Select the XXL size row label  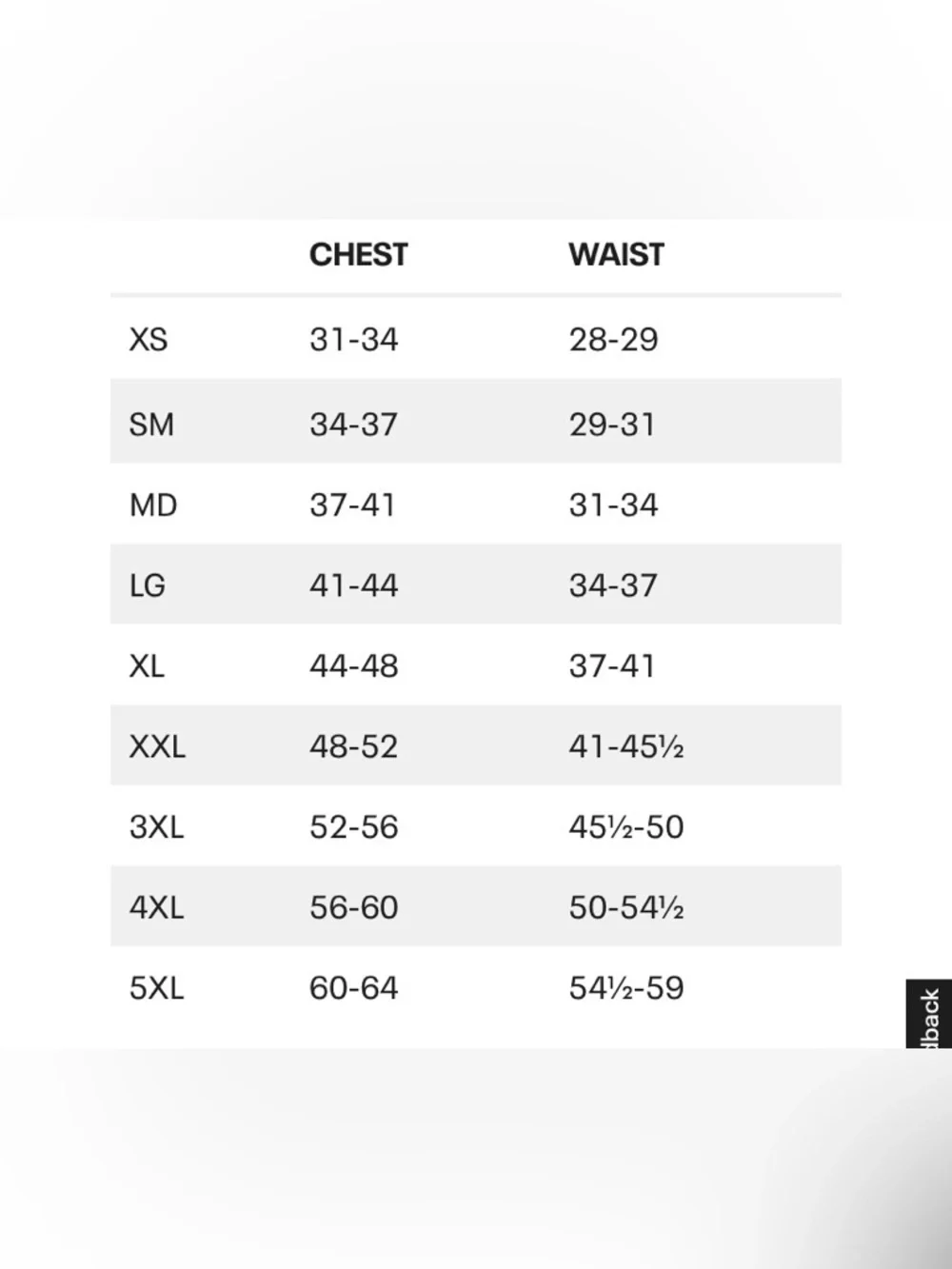point(157,746)
